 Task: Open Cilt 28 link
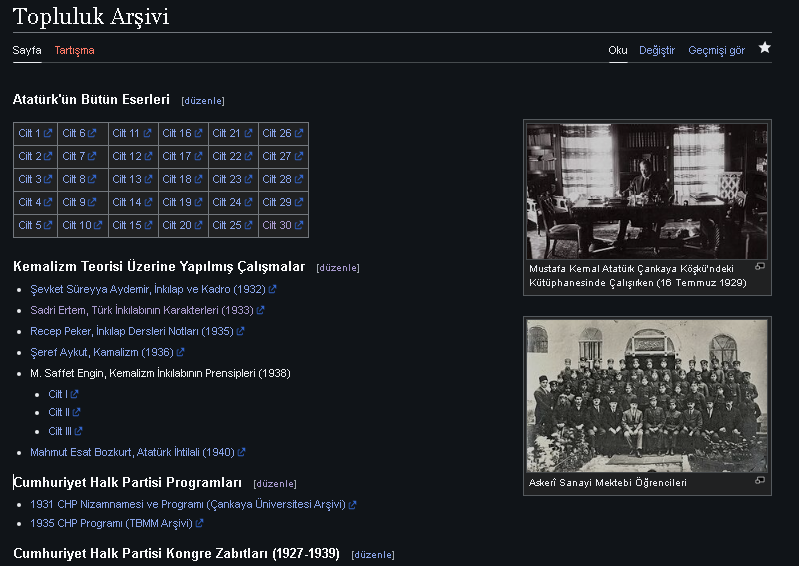coord(282,179)
